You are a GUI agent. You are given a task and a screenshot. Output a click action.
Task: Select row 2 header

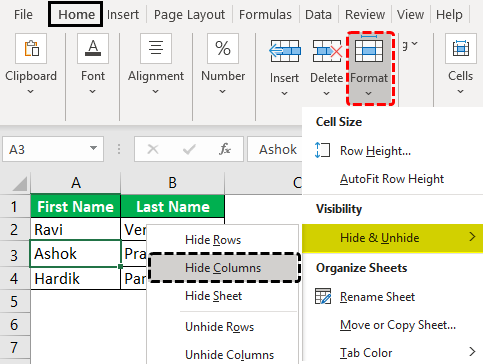pos(15,229)
